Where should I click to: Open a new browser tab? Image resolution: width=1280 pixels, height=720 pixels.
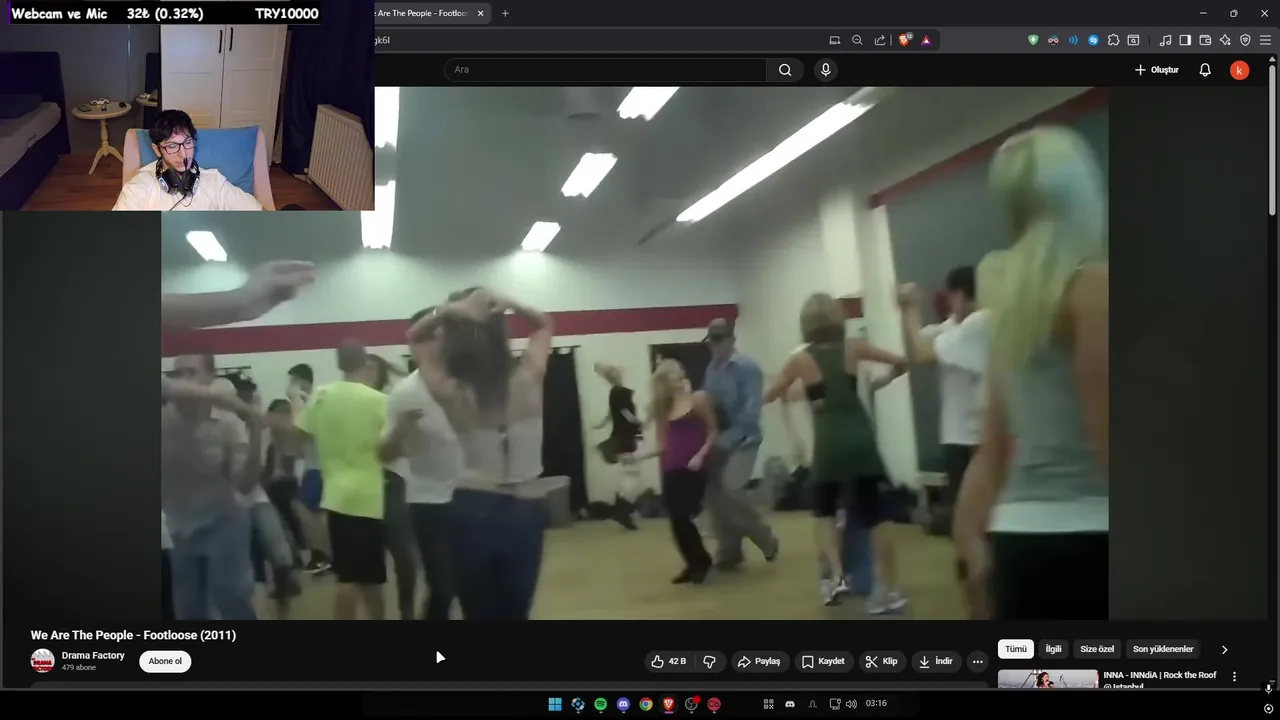(505, 13)
